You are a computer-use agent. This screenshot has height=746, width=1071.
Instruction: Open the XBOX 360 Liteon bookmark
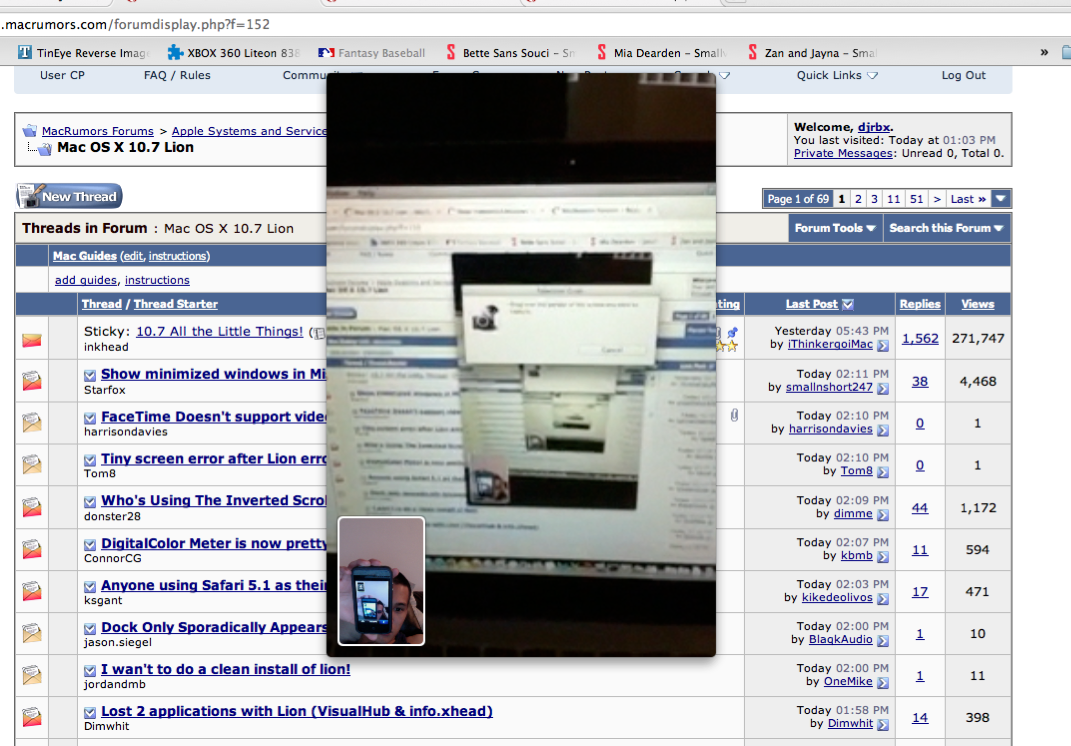[x=234, y=53]
